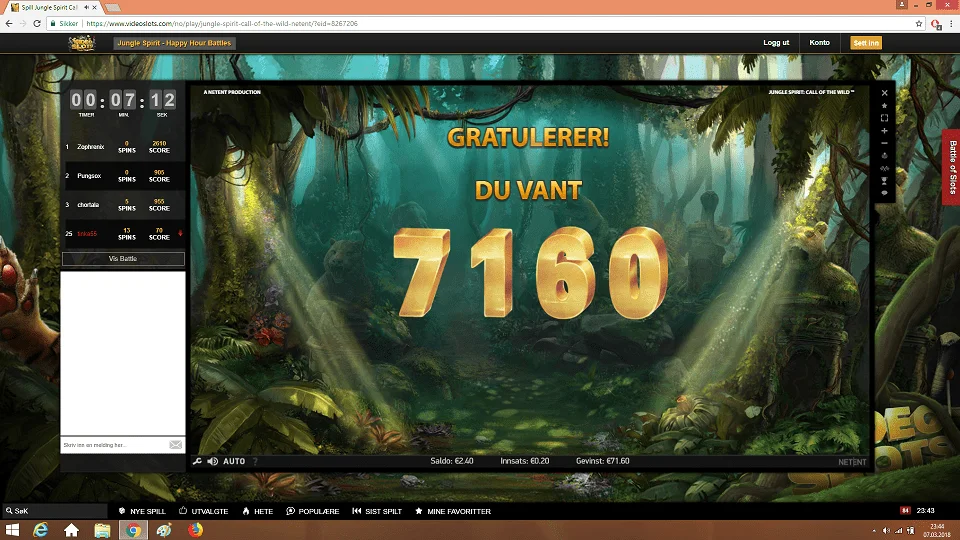
Task: Open Paint from taskbar
Action: tap(163, 530)
